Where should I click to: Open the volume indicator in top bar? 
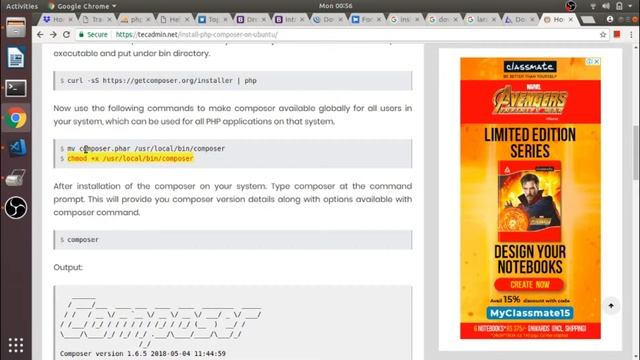pyautogui.click(x=606, y=6)
